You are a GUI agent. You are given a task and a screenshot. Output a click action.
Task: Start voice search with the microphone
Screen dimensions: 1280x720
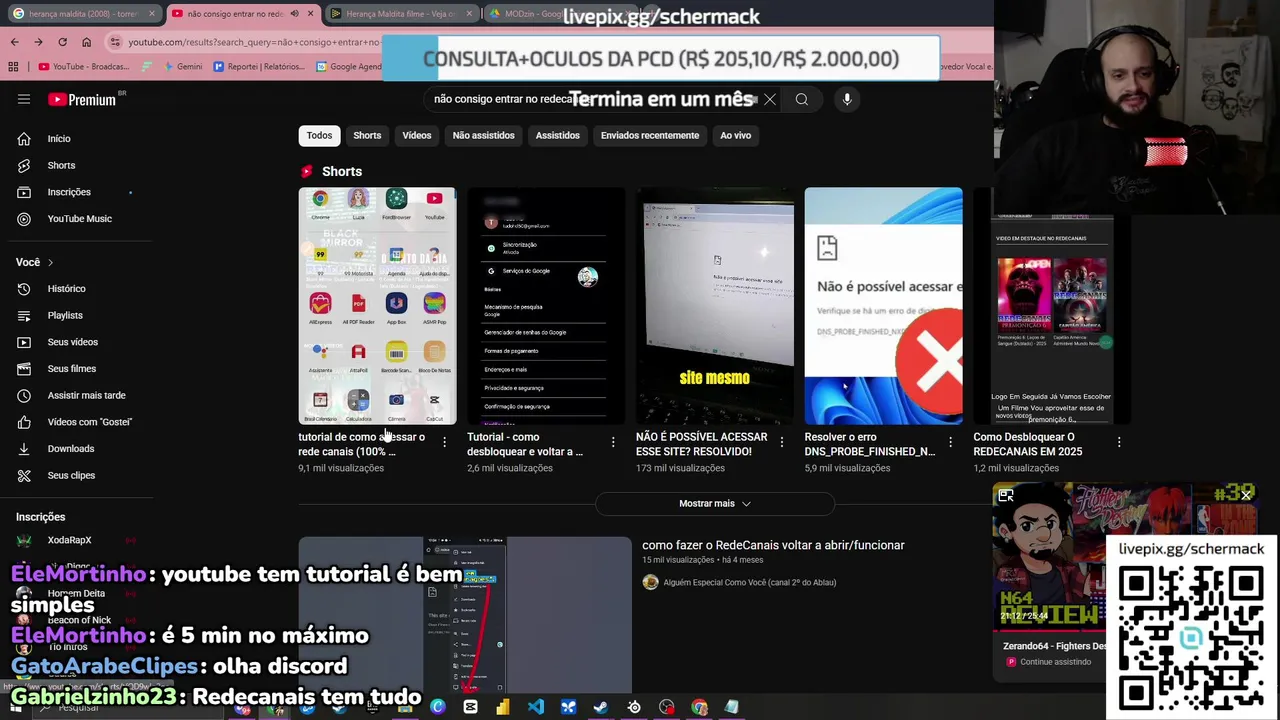847,99
